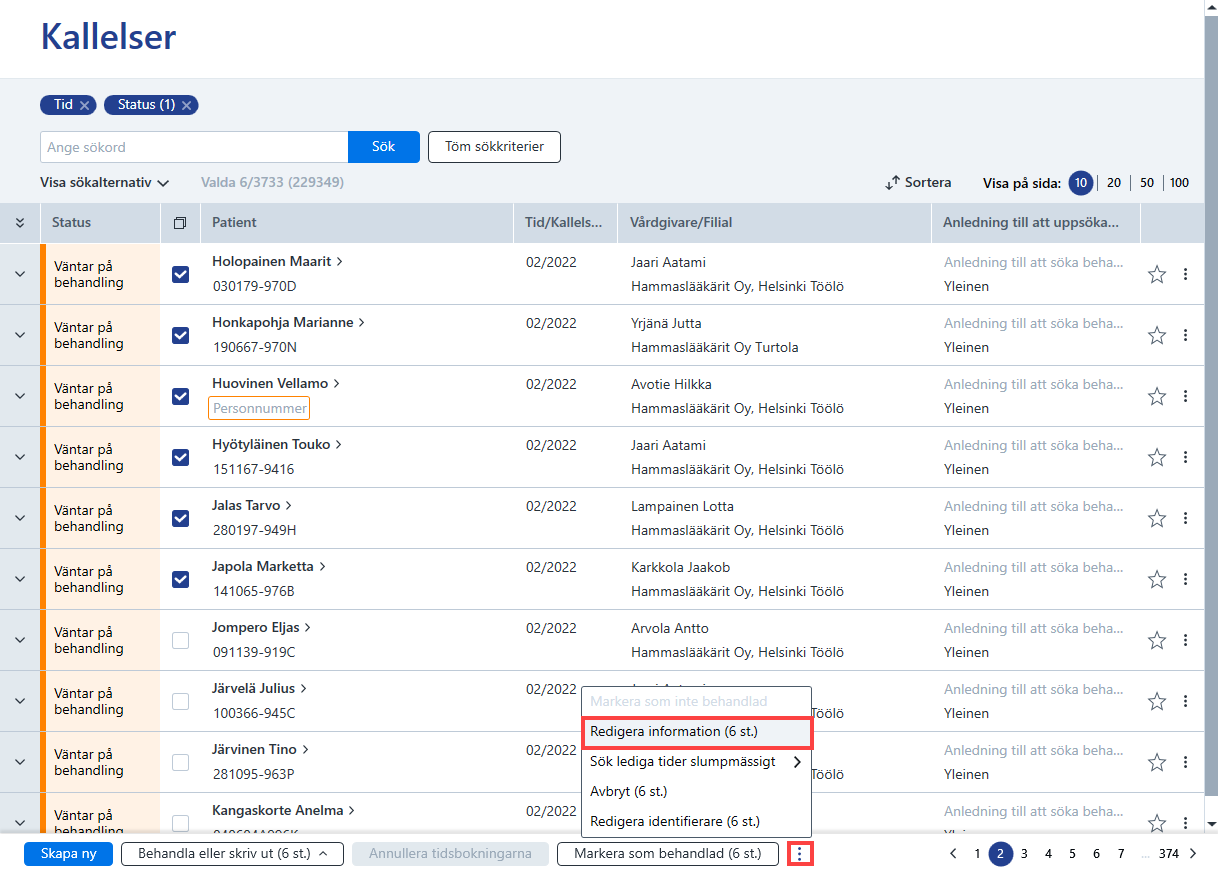Expand Visa sökalternativ search options
This screenshot has height=872, width=1218.
[105, 183]
